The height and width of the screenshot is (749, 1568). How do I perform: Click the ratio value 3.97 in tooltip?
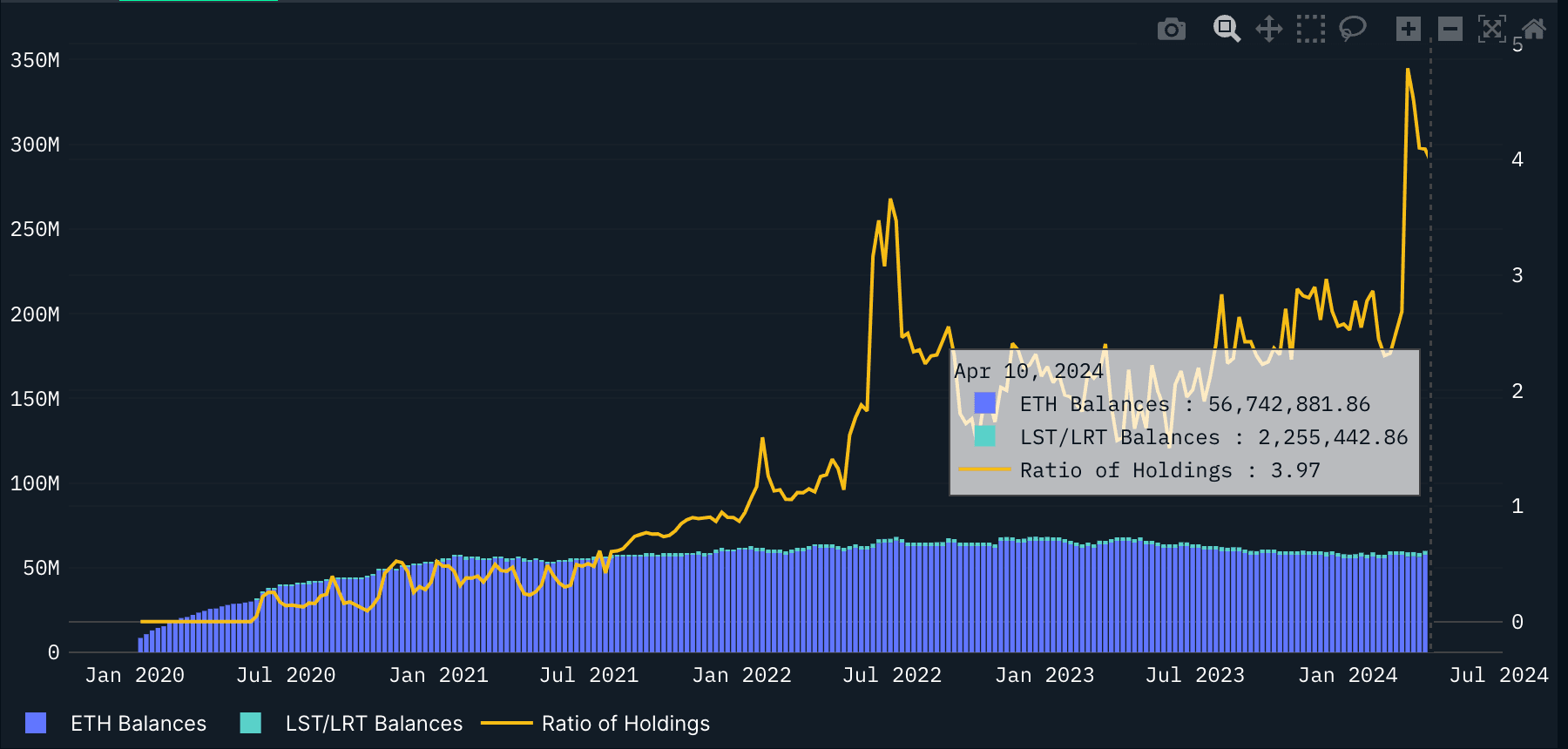pos(1295,470)
